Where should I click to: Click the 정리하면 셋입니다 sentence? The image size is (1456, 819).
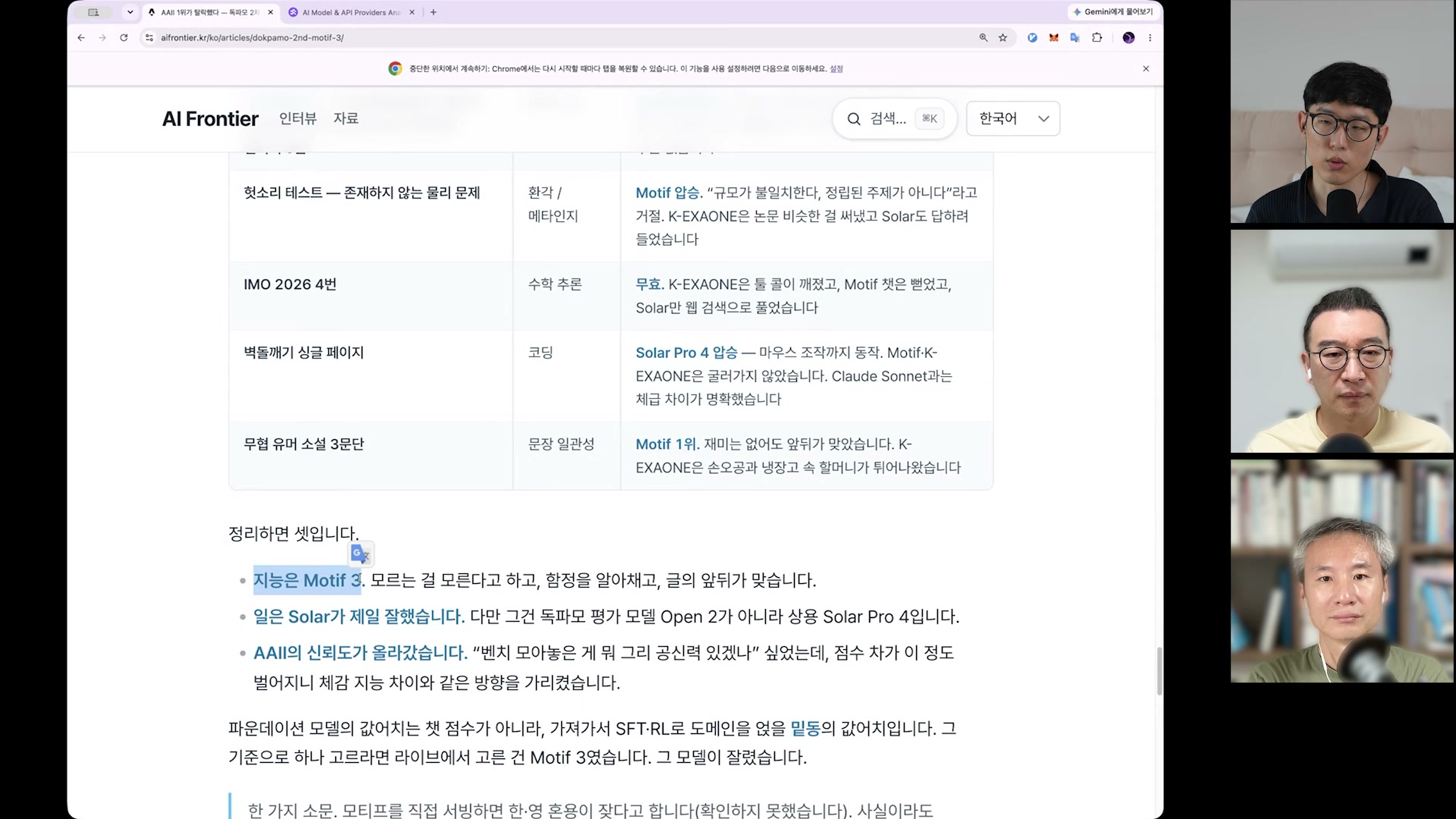[293, 534]
